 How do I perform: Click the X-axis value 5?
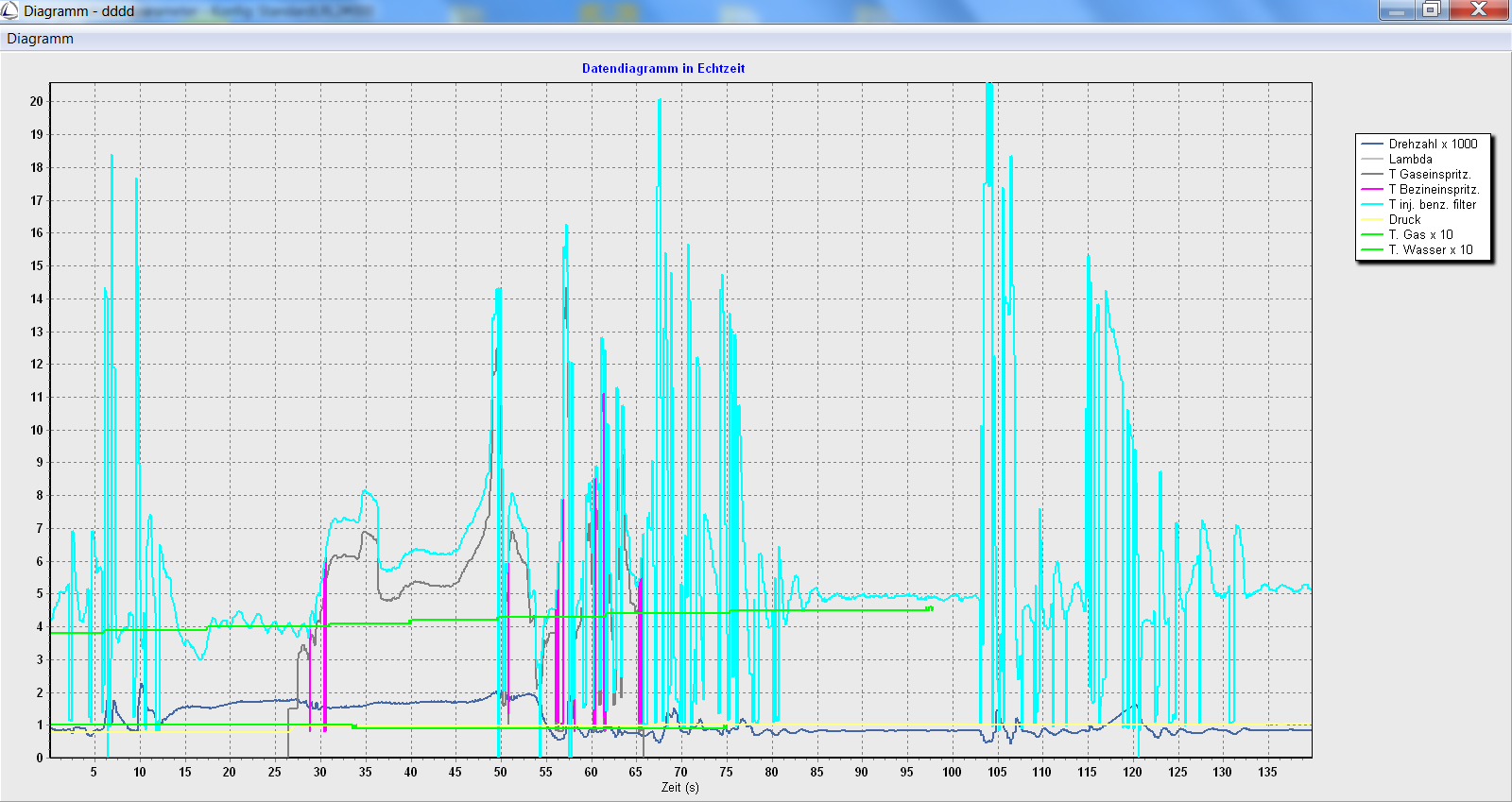[x=94, y=772]
